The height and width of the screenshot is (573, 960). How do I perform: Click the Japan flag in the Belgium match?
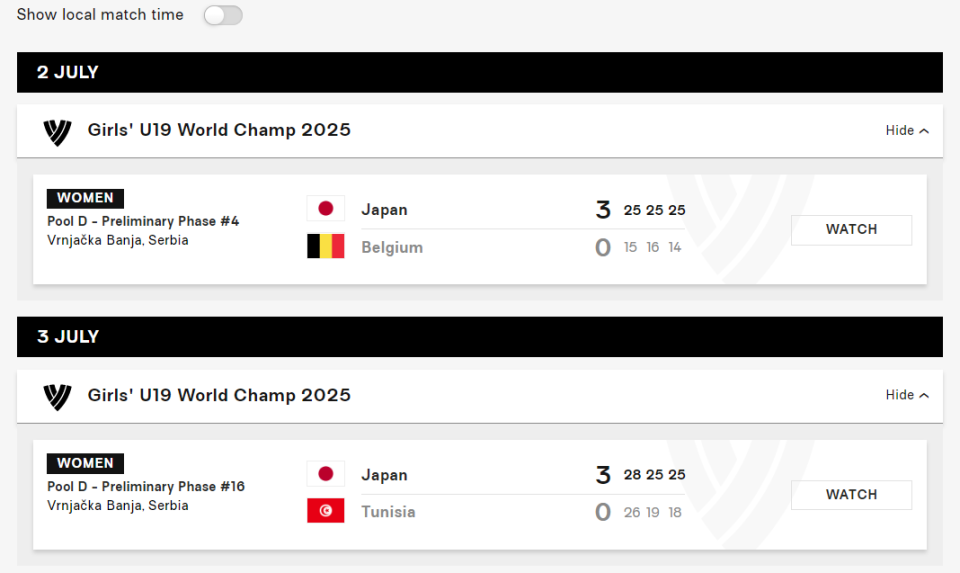click(x=326, y=208)
